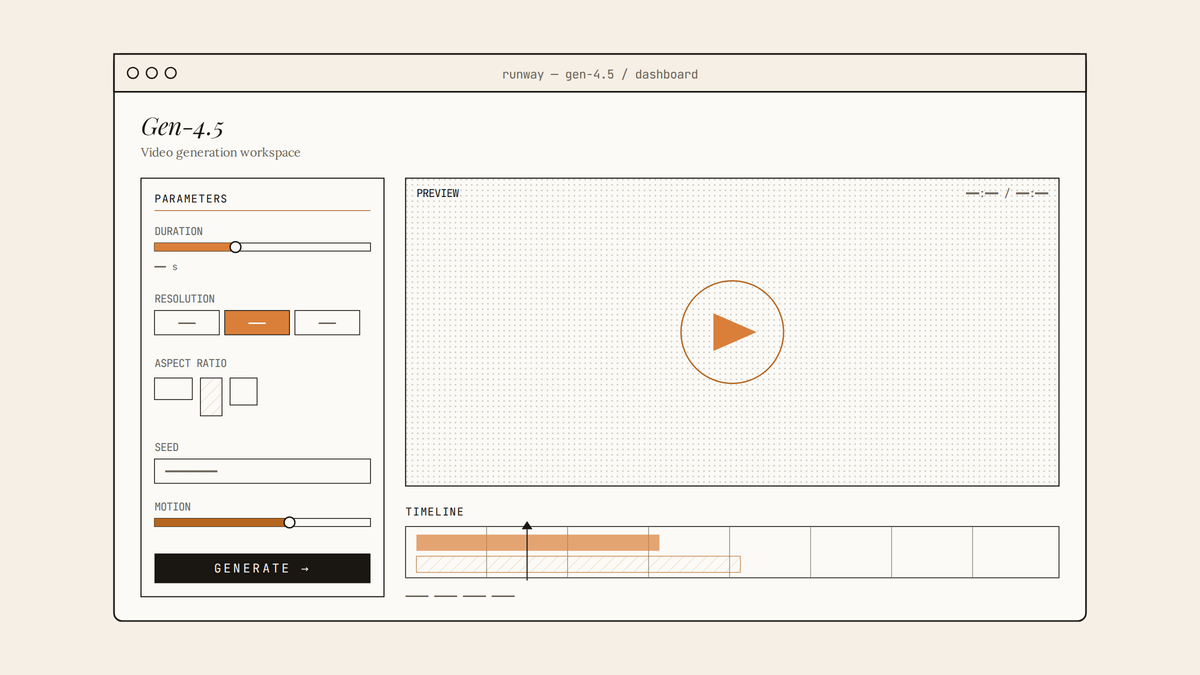Select the landscape aspect ratio box

coord(173,388)
